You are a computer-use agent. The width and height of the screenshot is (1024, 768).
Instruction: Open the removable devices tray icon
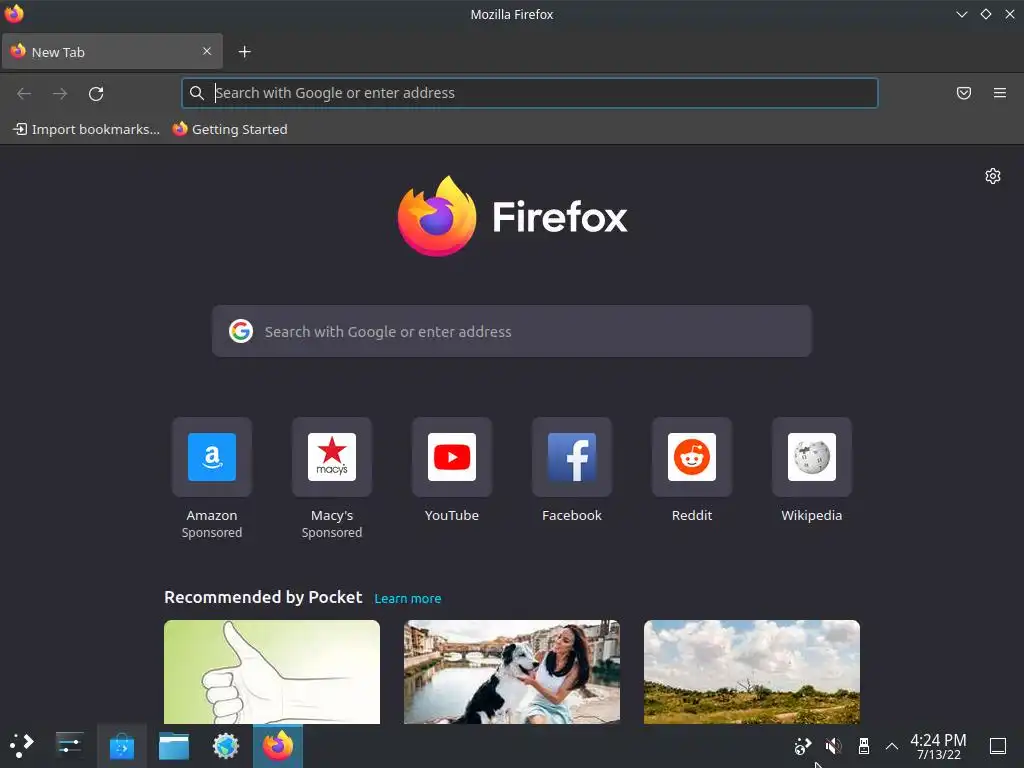863,746
